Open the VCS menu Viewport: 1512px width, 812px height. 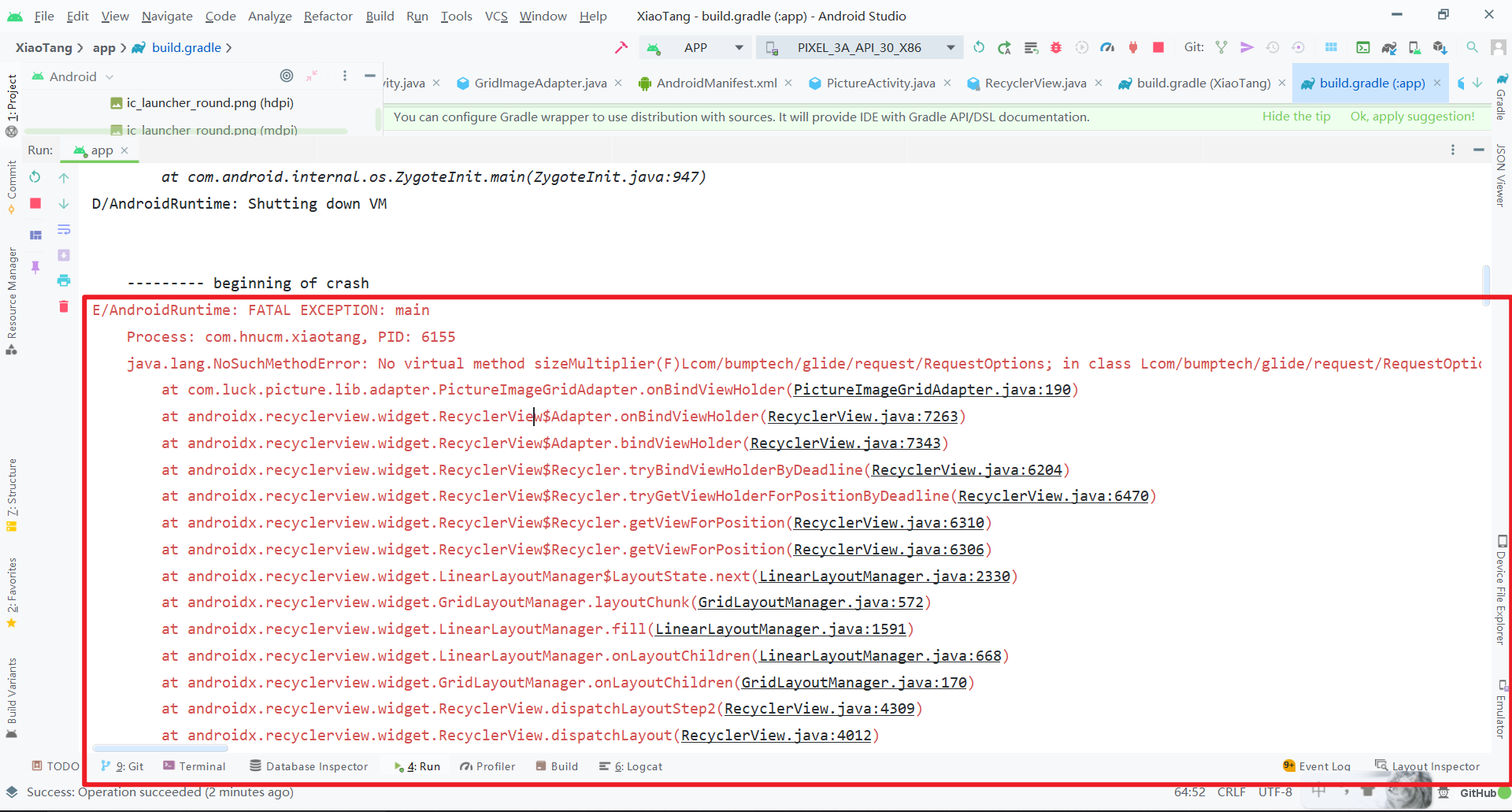(x=496, y=16)
